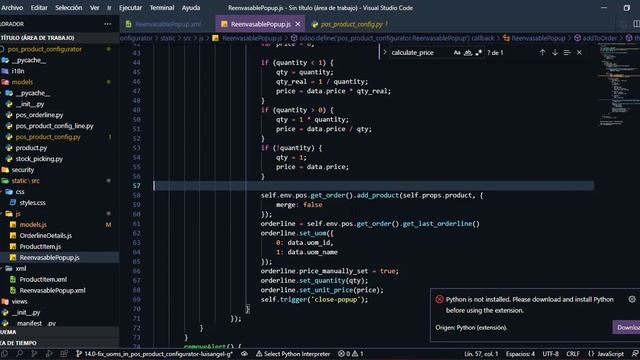640x360 pixels.
Task: Open pos_orderline.py in the explorer
Action: [39, 115]
